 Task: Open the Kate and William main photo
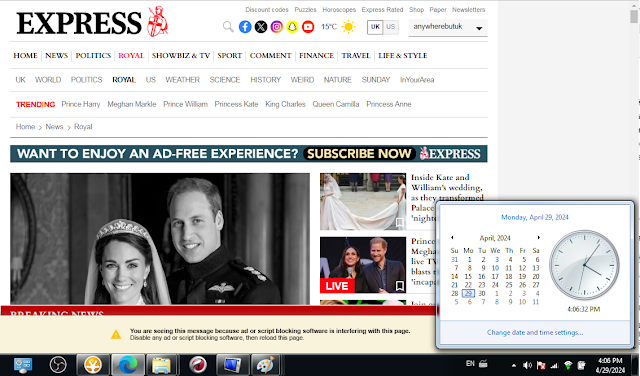pos(160,238)
